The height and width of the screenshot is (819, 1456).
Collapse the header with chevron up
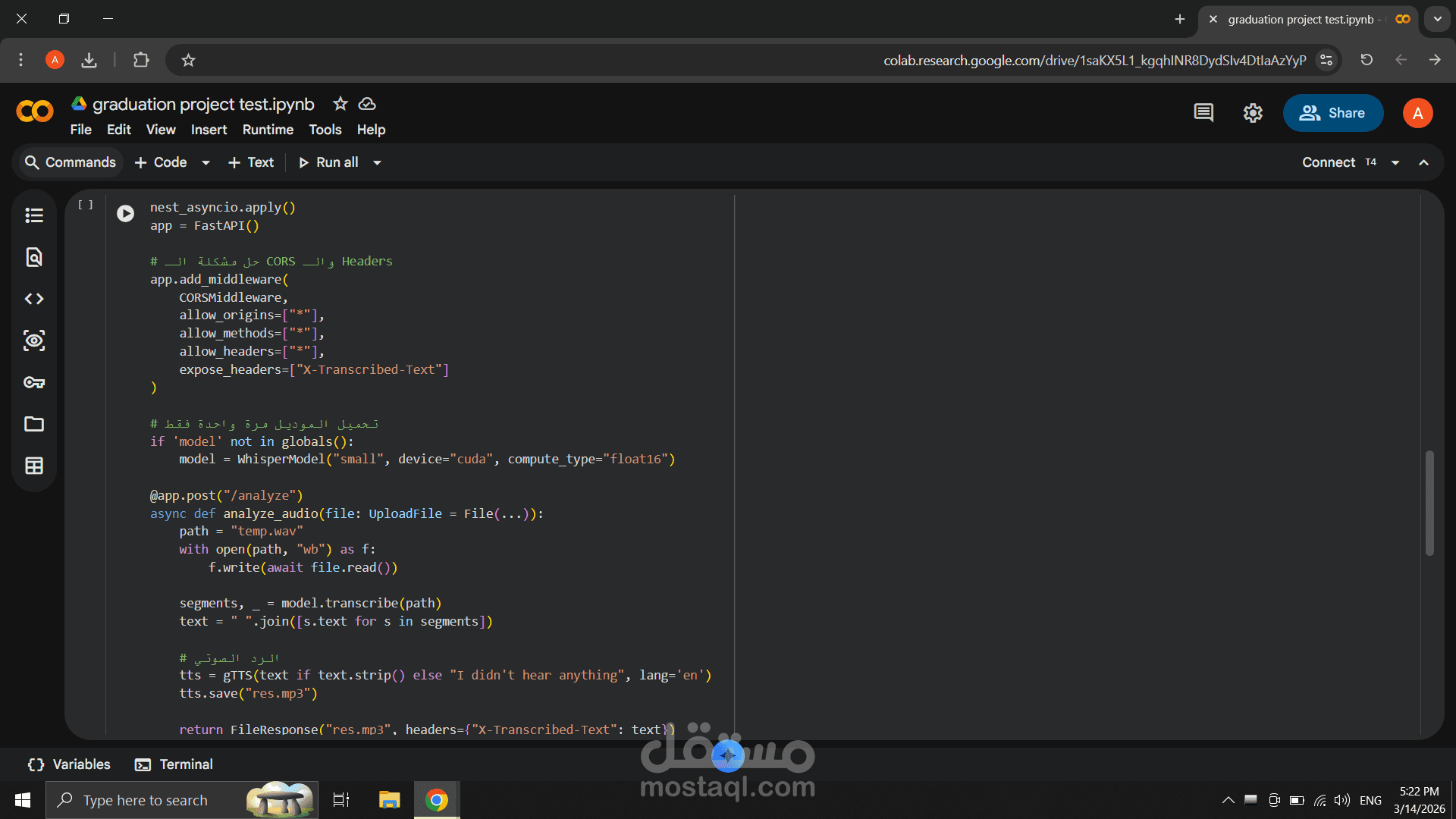pos(1423,162)
